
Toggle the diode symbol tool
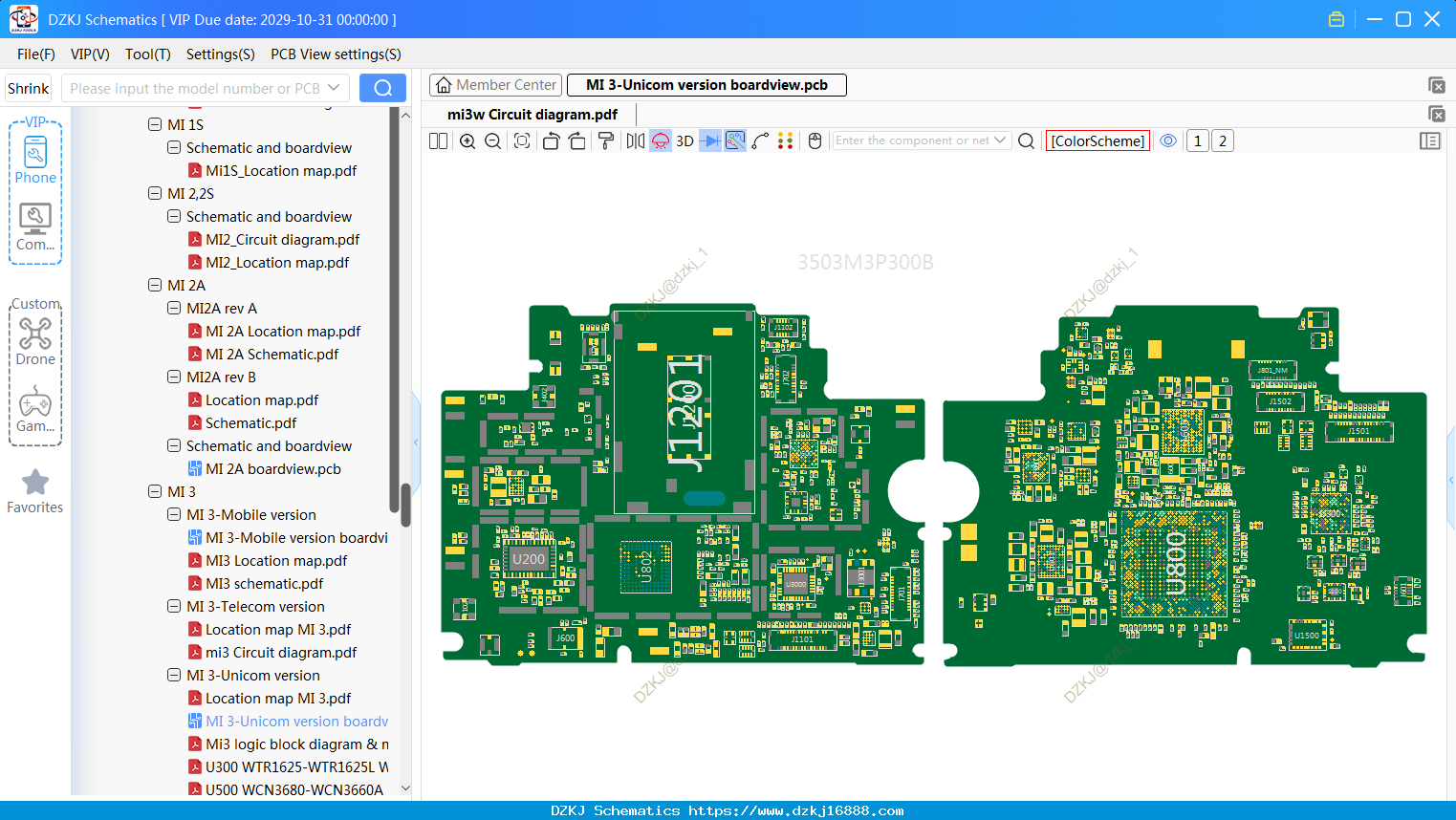[710, 140]
